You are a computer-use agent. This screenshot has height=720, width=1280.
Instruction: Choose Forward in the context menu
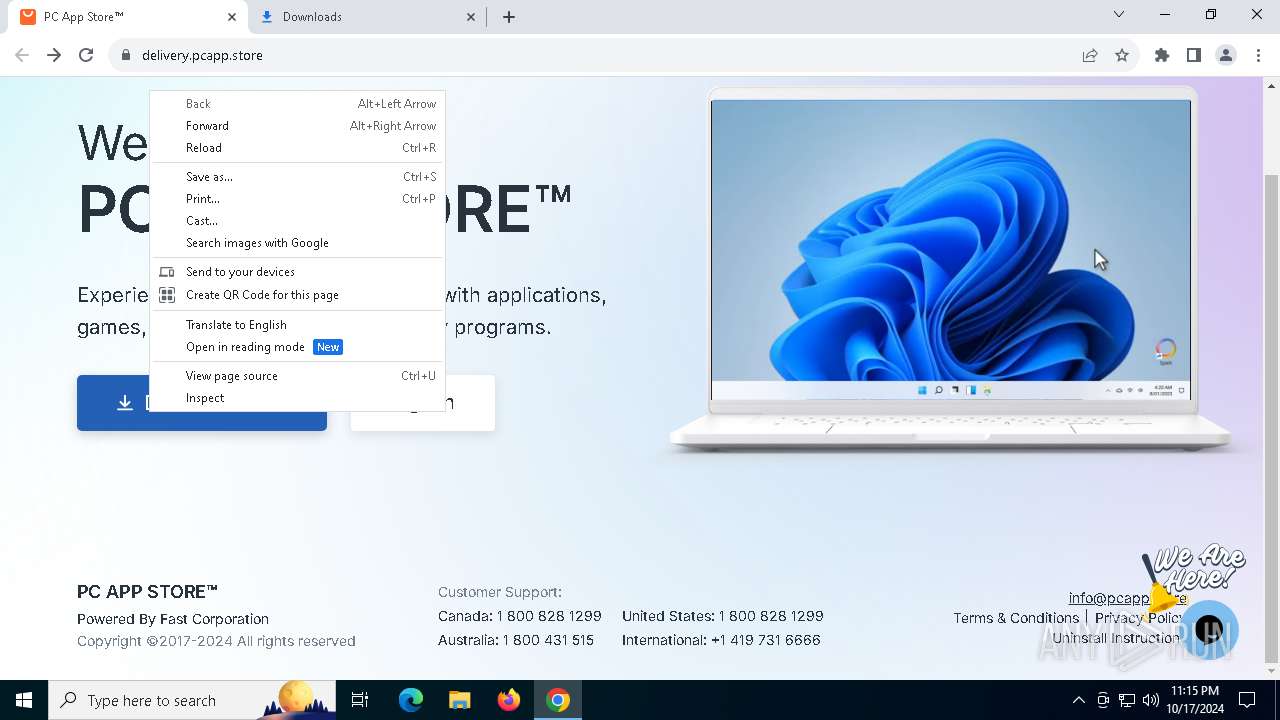(x=297, y=126)
